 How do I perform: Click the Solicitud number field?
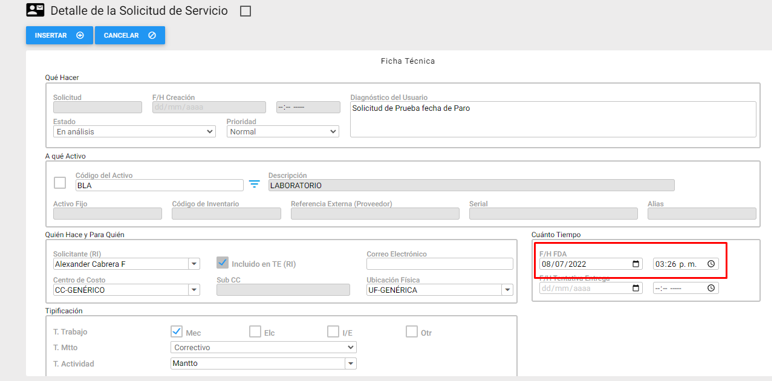tap(97, 107)
